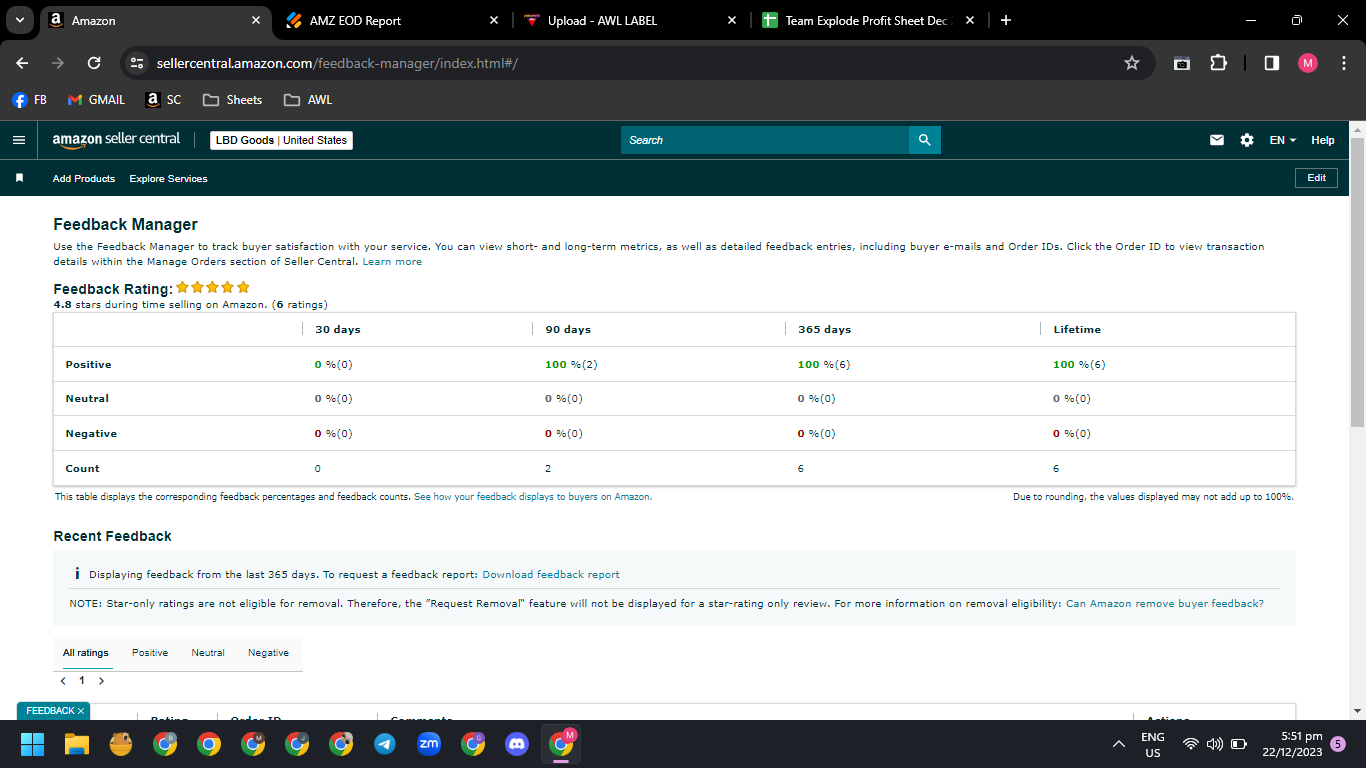The image size is (1366, 768).
Task: Click the Lifetime column header
Action: click(1077, 330)
